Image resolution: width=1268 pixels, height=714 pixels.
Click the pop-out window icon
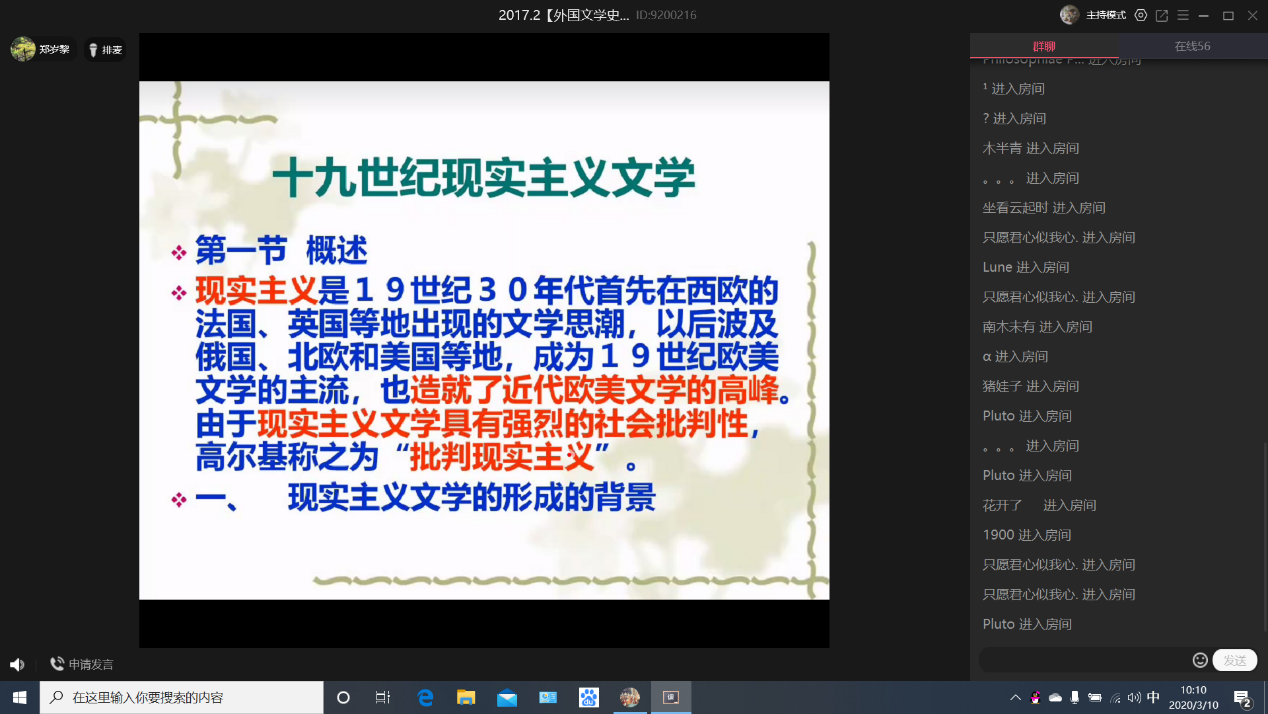[1162, 15]
